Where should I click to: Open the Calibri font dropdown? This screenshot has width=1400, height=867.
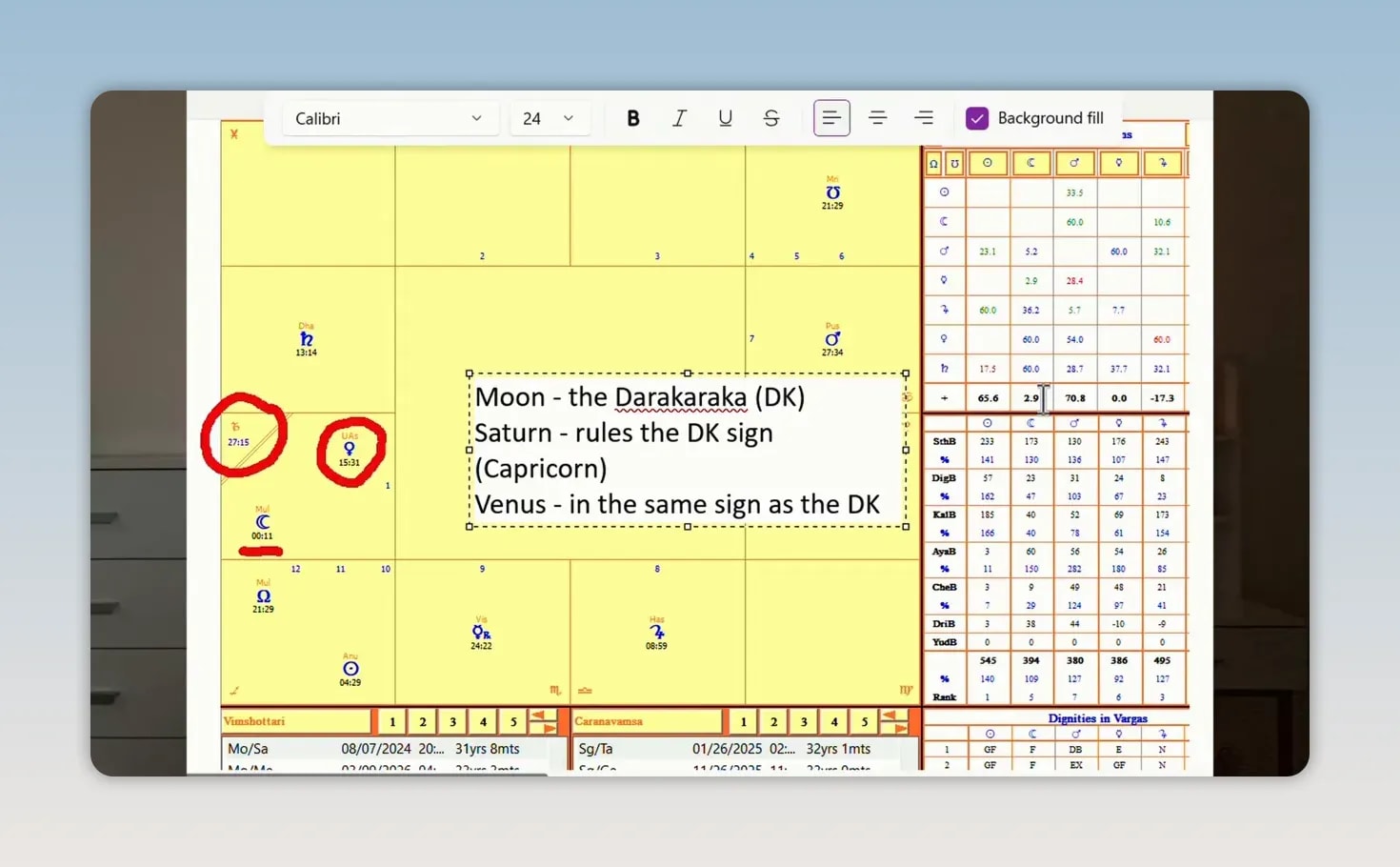click(x=390, y=118)
